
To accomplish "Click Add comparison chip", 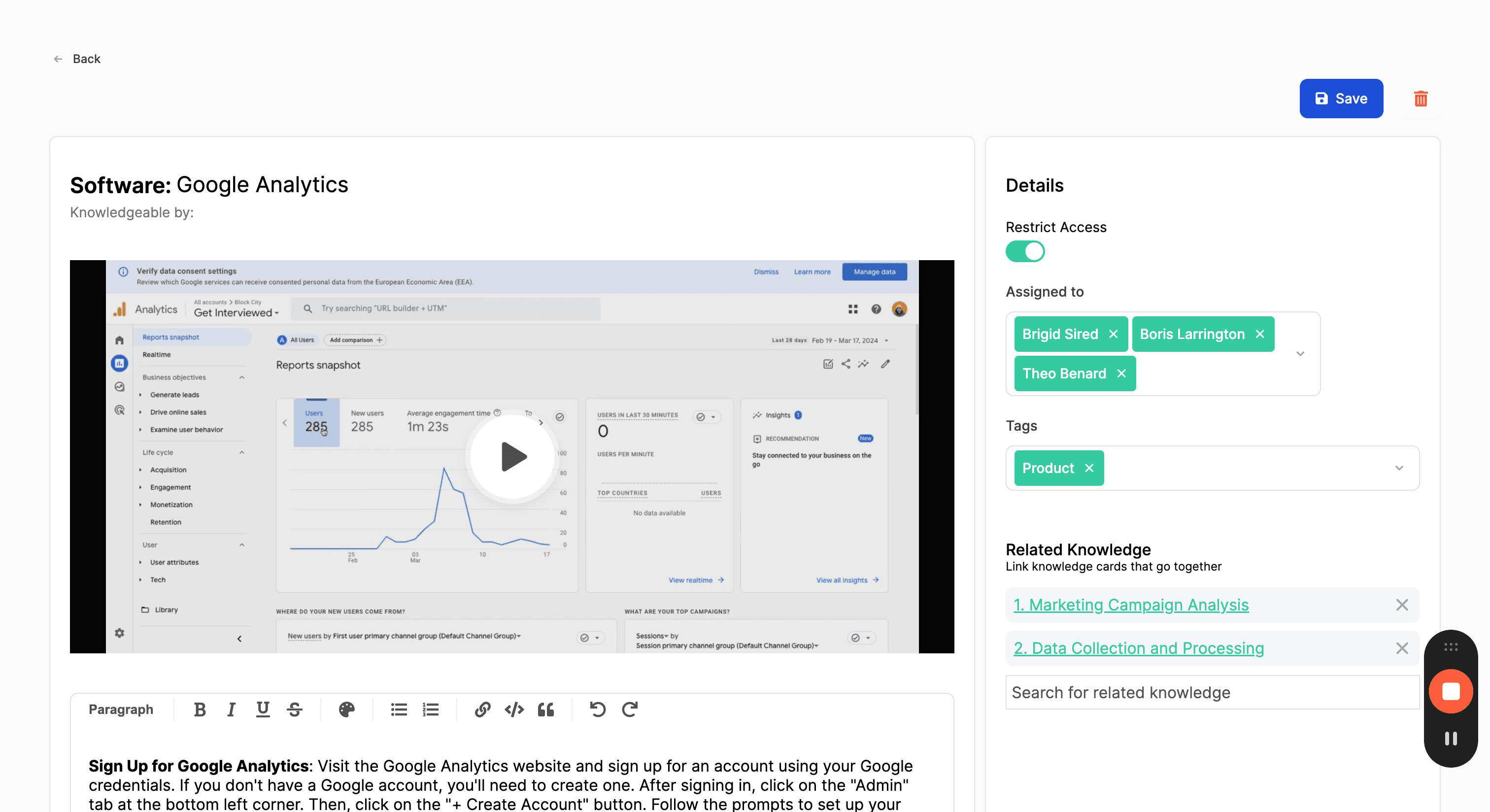I will 355,340.
